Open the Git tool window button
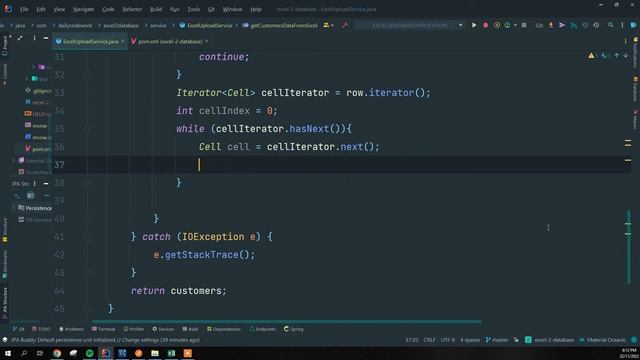Screen dimensions: 640x360 (18, 329)
